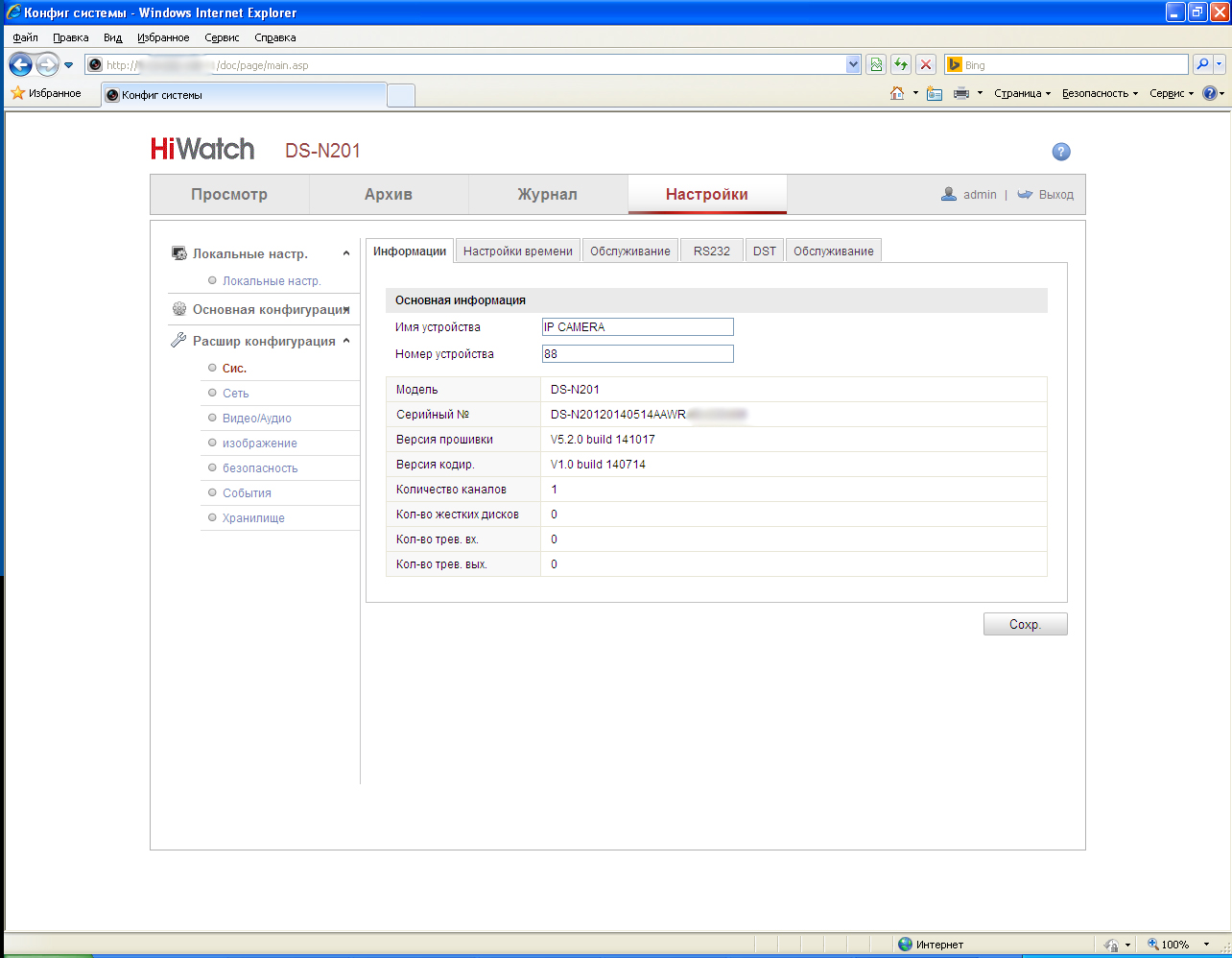
Task: Click the admin user icon
Action: pyautogui.click(x=949, y=194)
